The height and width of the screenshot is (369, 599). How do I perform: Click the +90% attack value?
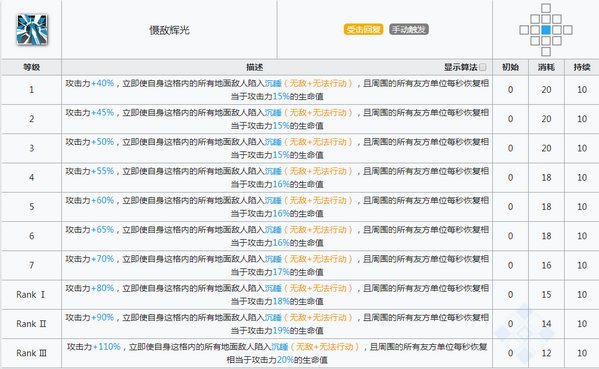102,317
